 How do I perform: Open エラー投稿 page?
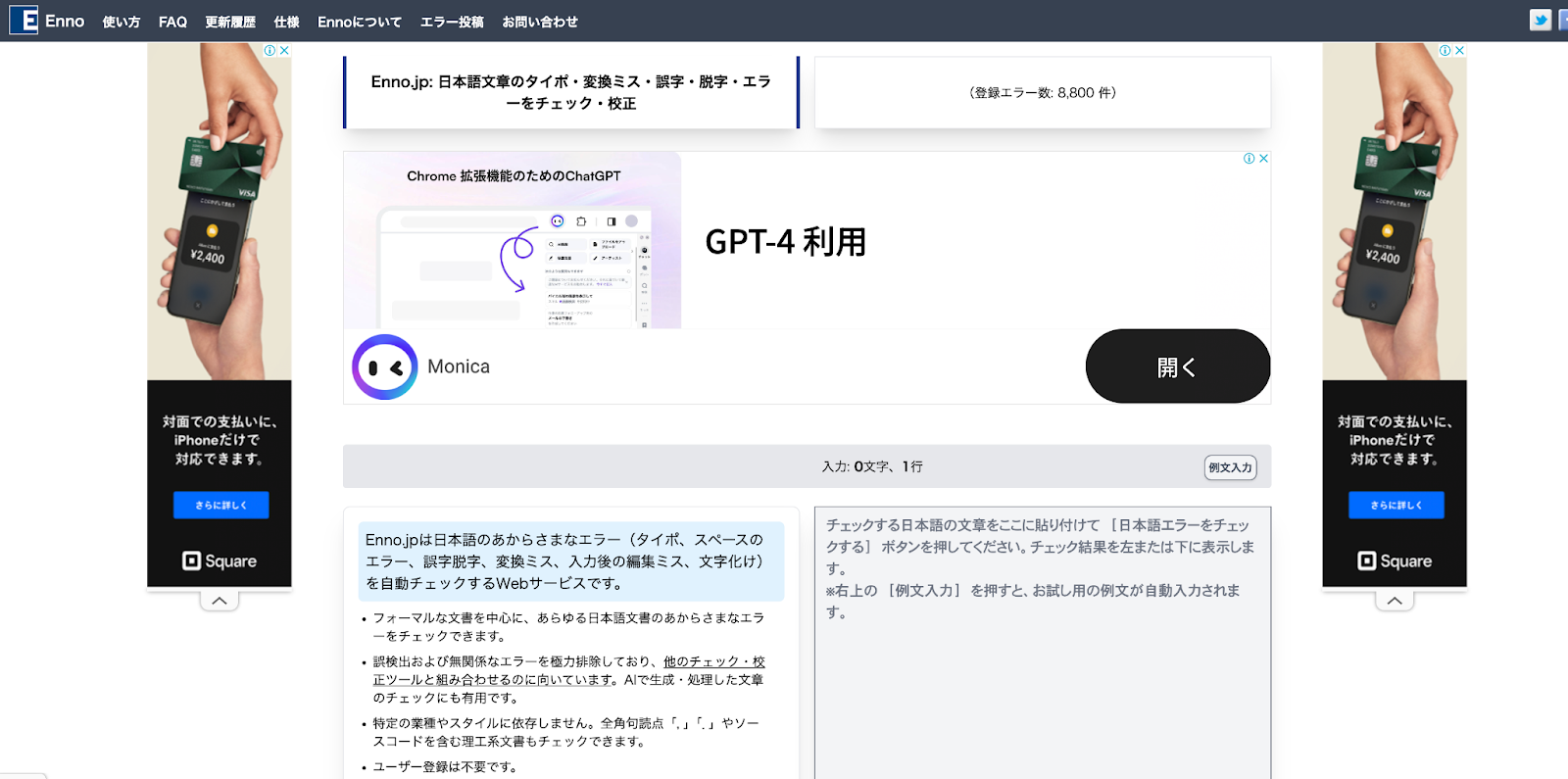click(452, 22)
